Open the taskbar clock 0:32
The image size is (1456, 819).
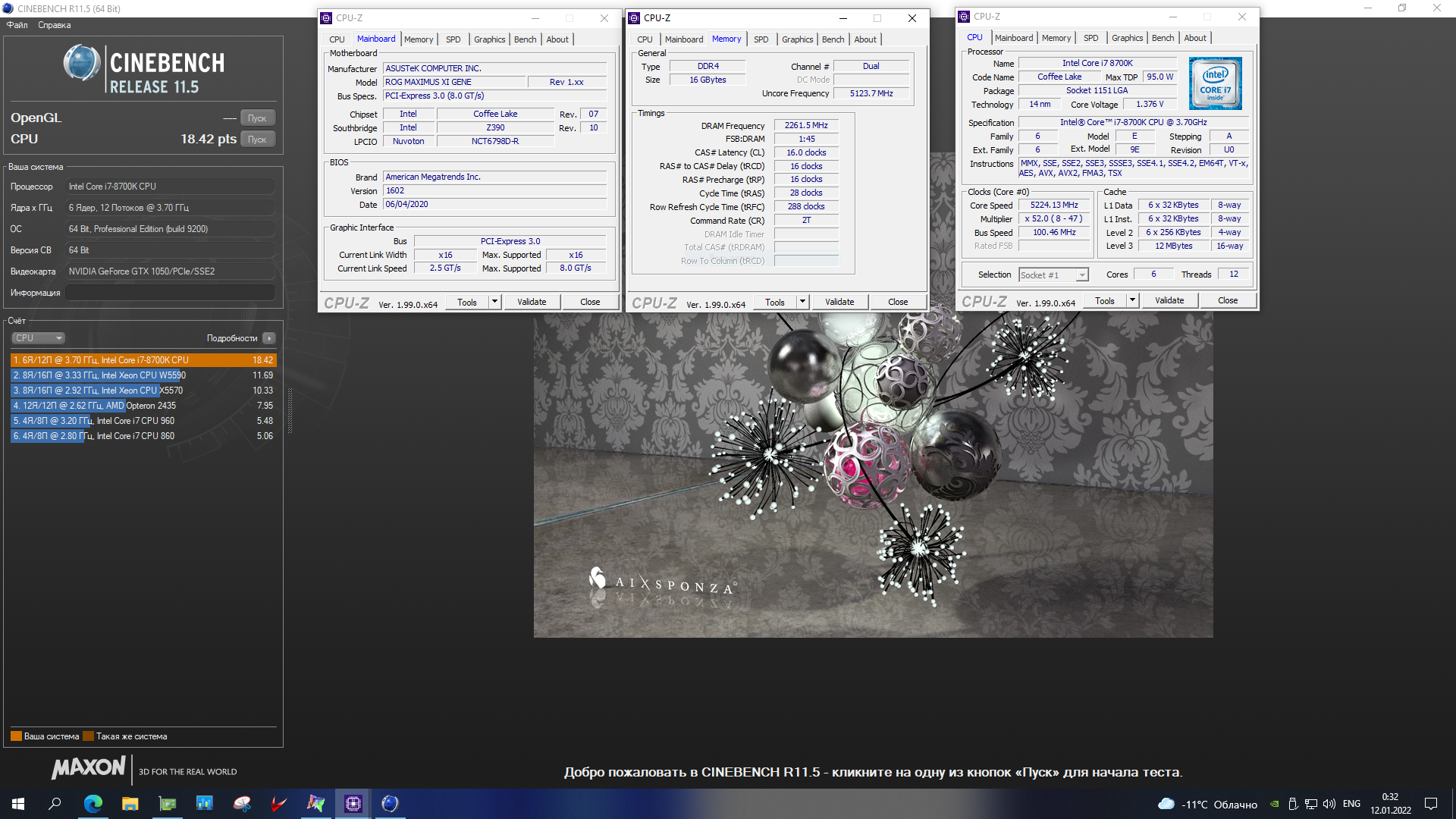click(1390, 804)
